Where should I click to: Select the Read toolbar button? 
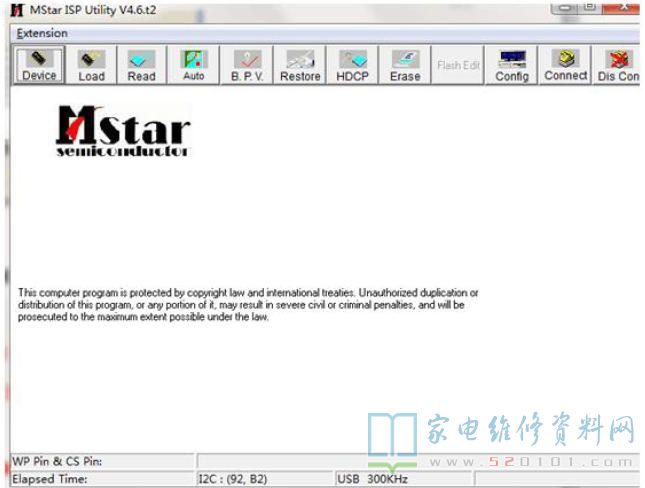pyautogui.click(x=142, y=65)
